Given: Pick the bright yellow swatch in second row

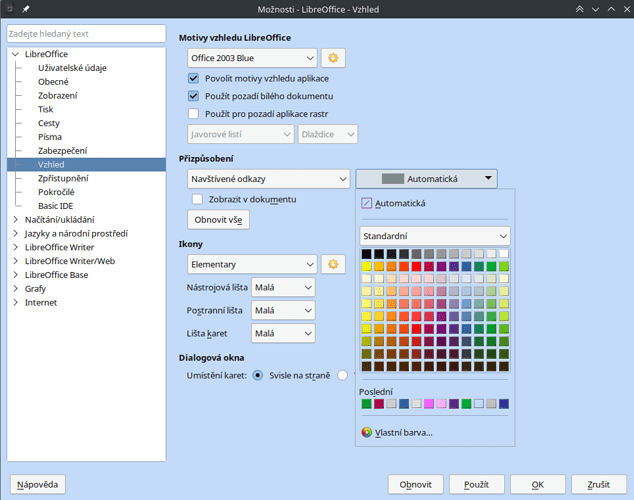Looking at the screenshot, I should [366, 266].
